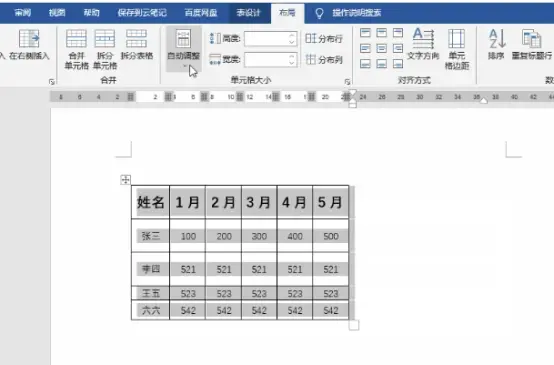Align cell text top right
Screen dimensions: 554x365
coord(397,33)
